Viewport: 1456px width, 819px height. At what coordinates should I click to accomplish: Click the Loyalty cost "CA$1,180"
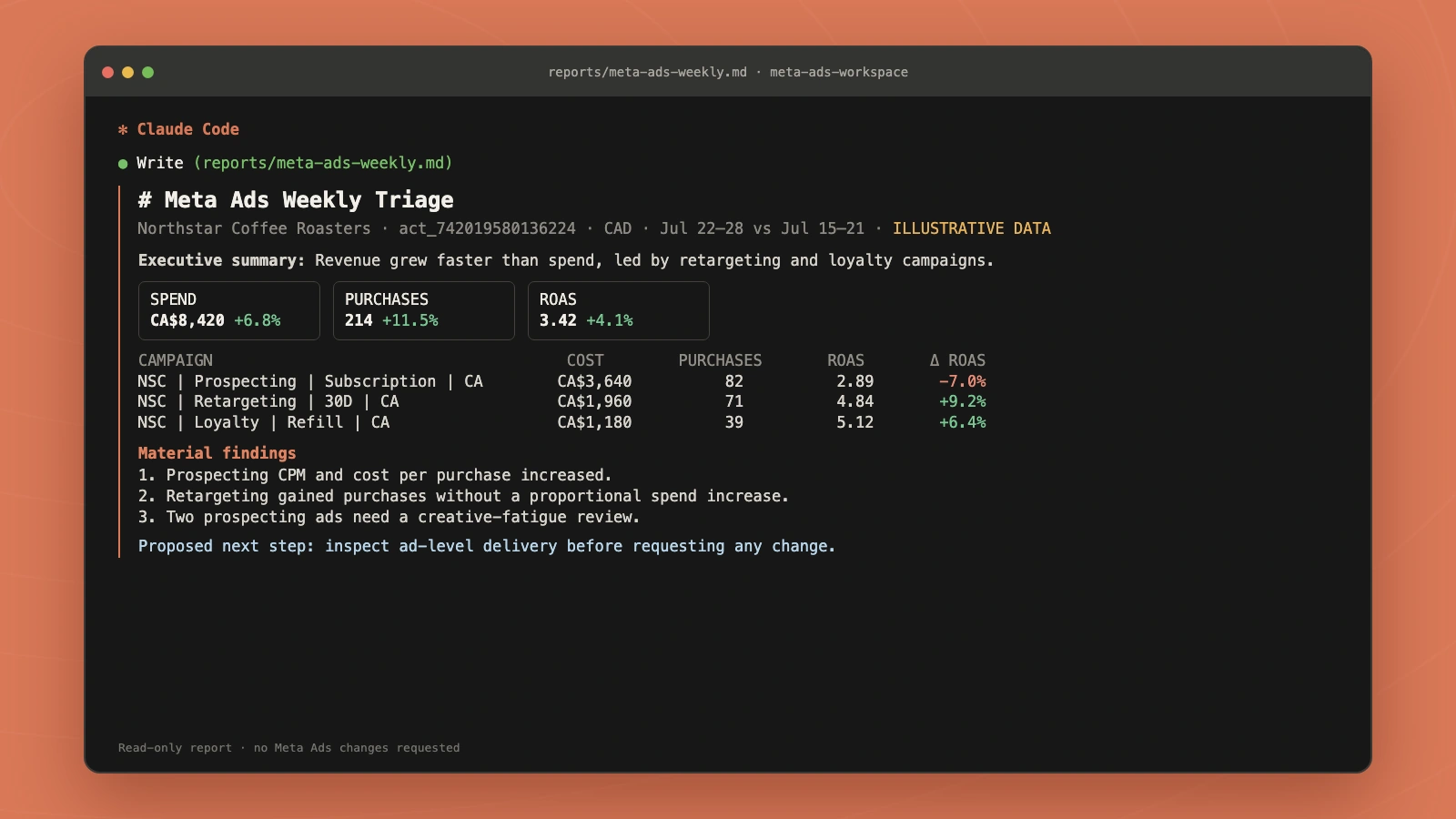click(594, 422)
